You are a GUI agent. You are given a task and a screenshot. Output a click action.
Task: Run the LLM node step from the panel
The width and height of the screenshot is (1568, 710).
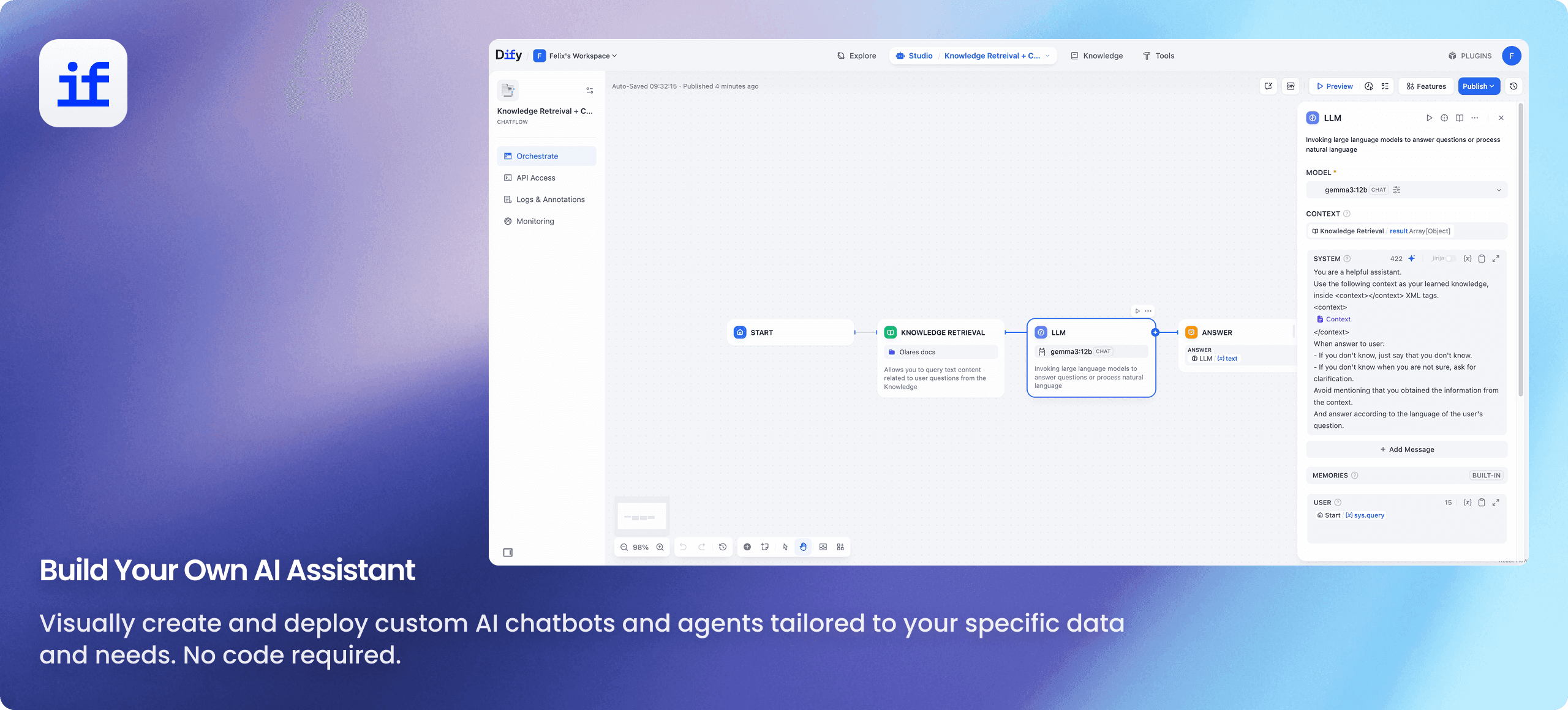click(x=1429, y=118)
